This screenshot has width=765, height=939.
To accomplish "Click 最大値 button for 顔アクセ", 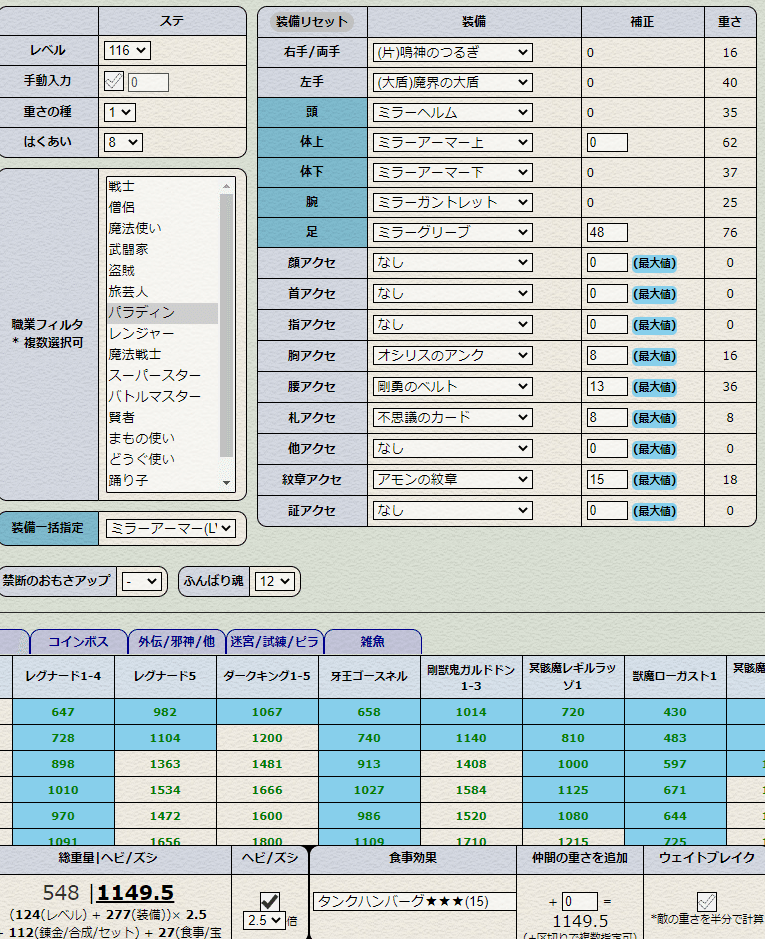I will click(655, 263).
